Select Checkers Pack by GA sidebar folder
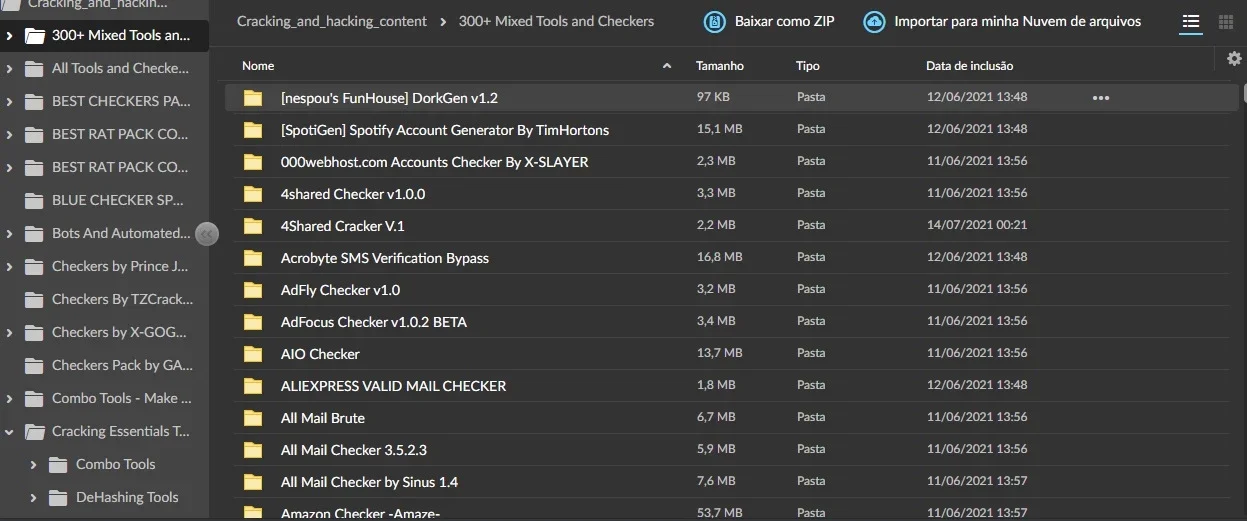The height and width of the screenshot is (521, 1247). click(122, 366)
